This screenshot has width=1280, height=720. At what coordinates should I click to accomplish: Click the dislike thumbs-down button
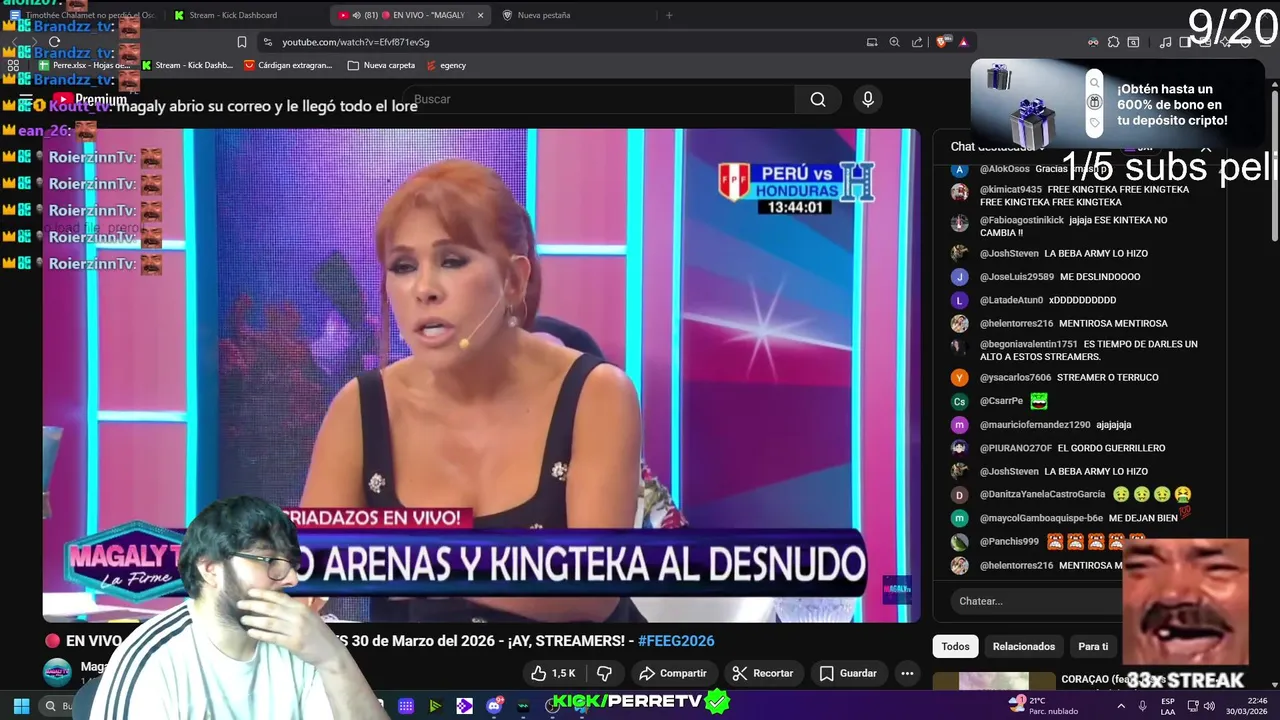pyautogui.click(x=604, y=673)
